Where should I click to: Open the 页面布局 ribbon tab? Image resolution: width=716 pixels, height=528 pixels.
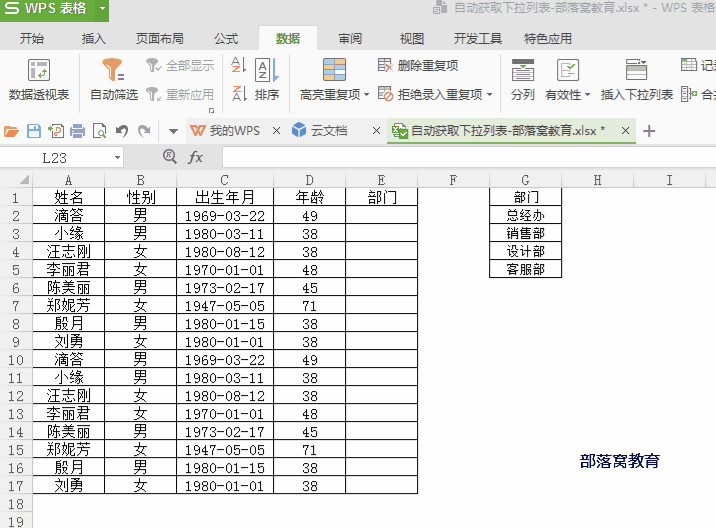click(x=159, y=39)
